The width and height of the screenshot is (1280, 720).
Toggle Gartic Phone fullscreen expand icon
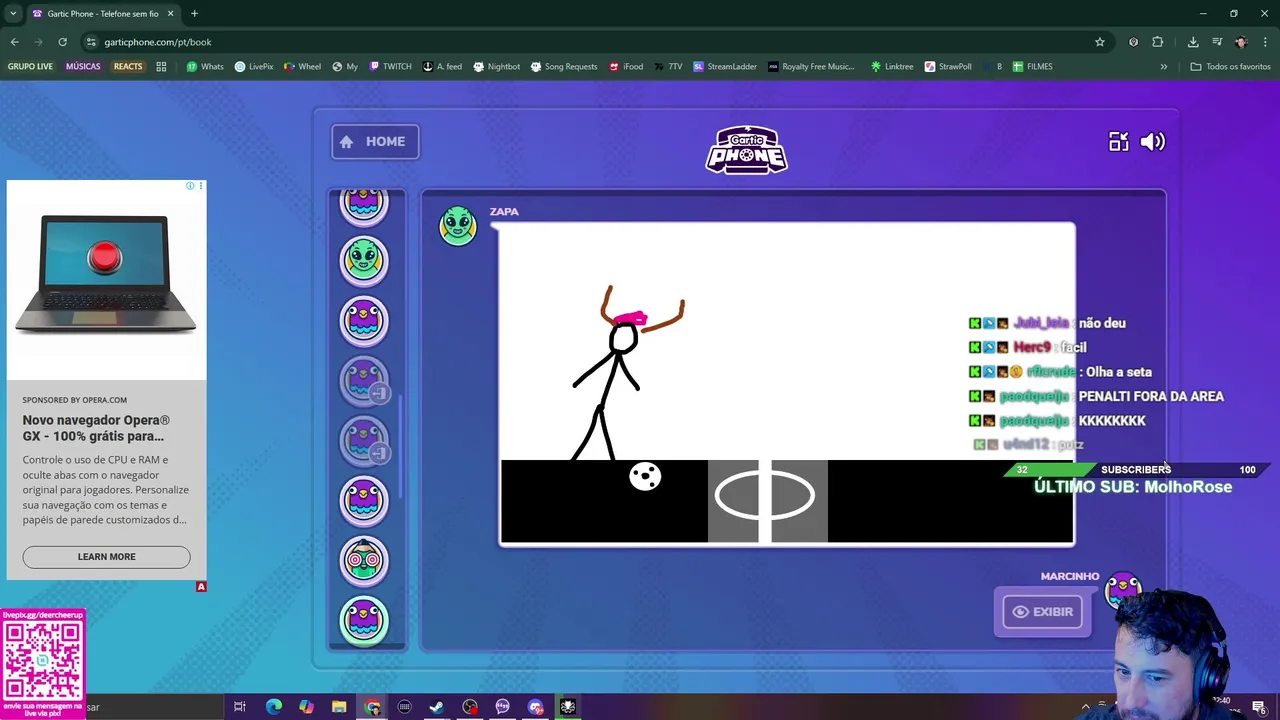pos(1118,142)
